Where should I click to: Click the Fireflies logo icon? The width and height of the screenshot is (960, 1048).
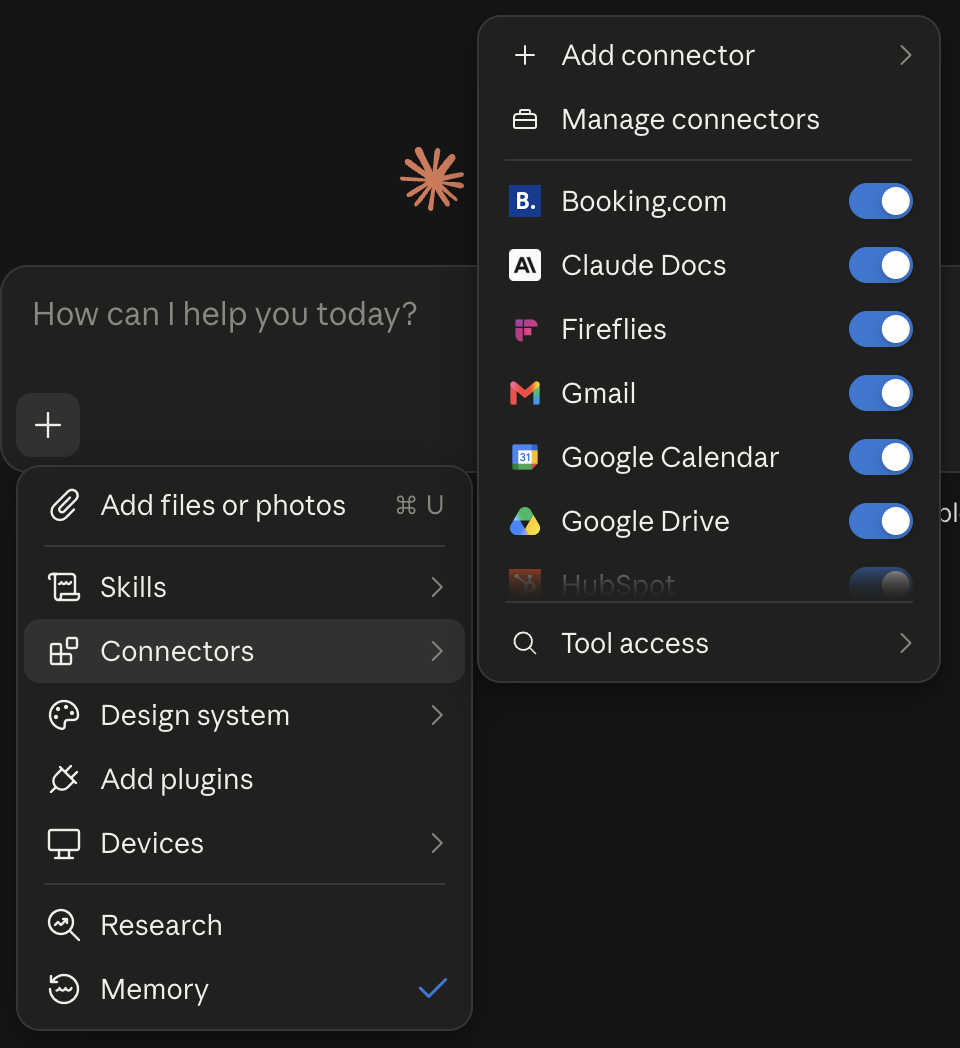click(525, 330)
